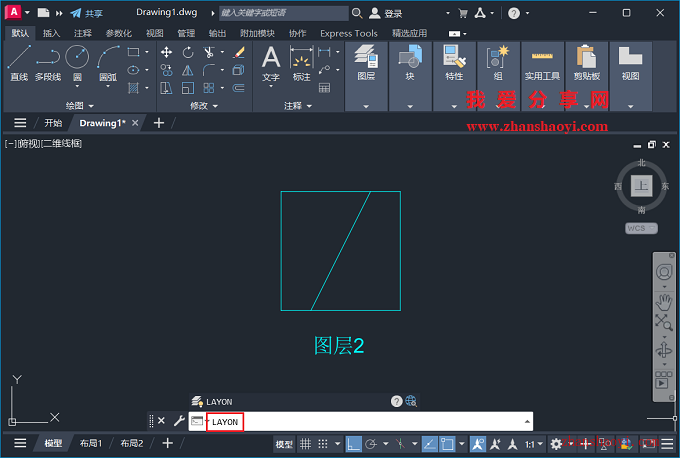Open the Dimension (标注) tool

pyautogui.click(x=301, y=63)
